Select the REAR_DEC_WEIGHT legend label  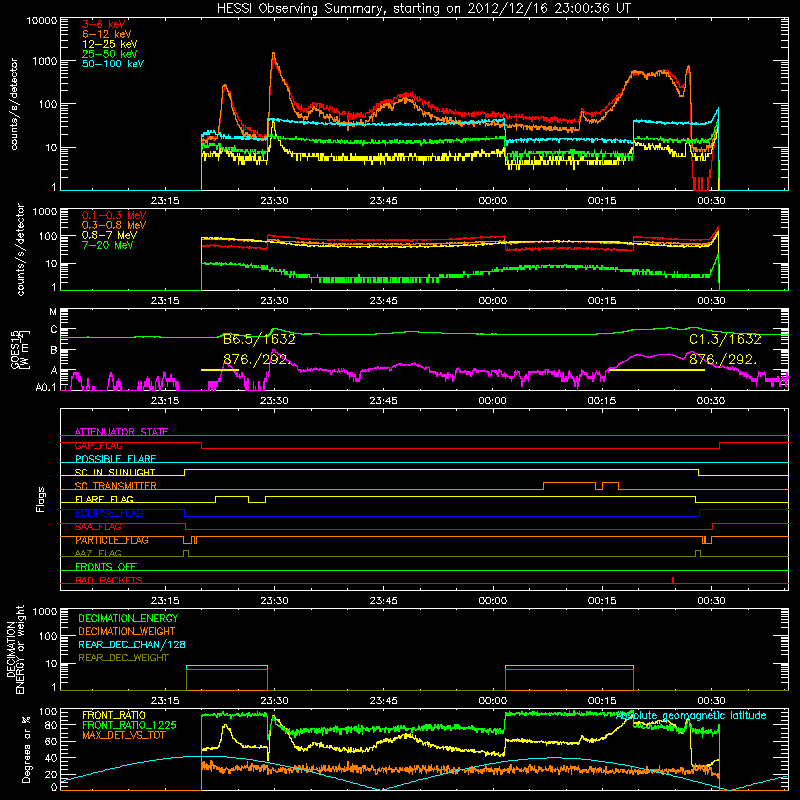123,658
